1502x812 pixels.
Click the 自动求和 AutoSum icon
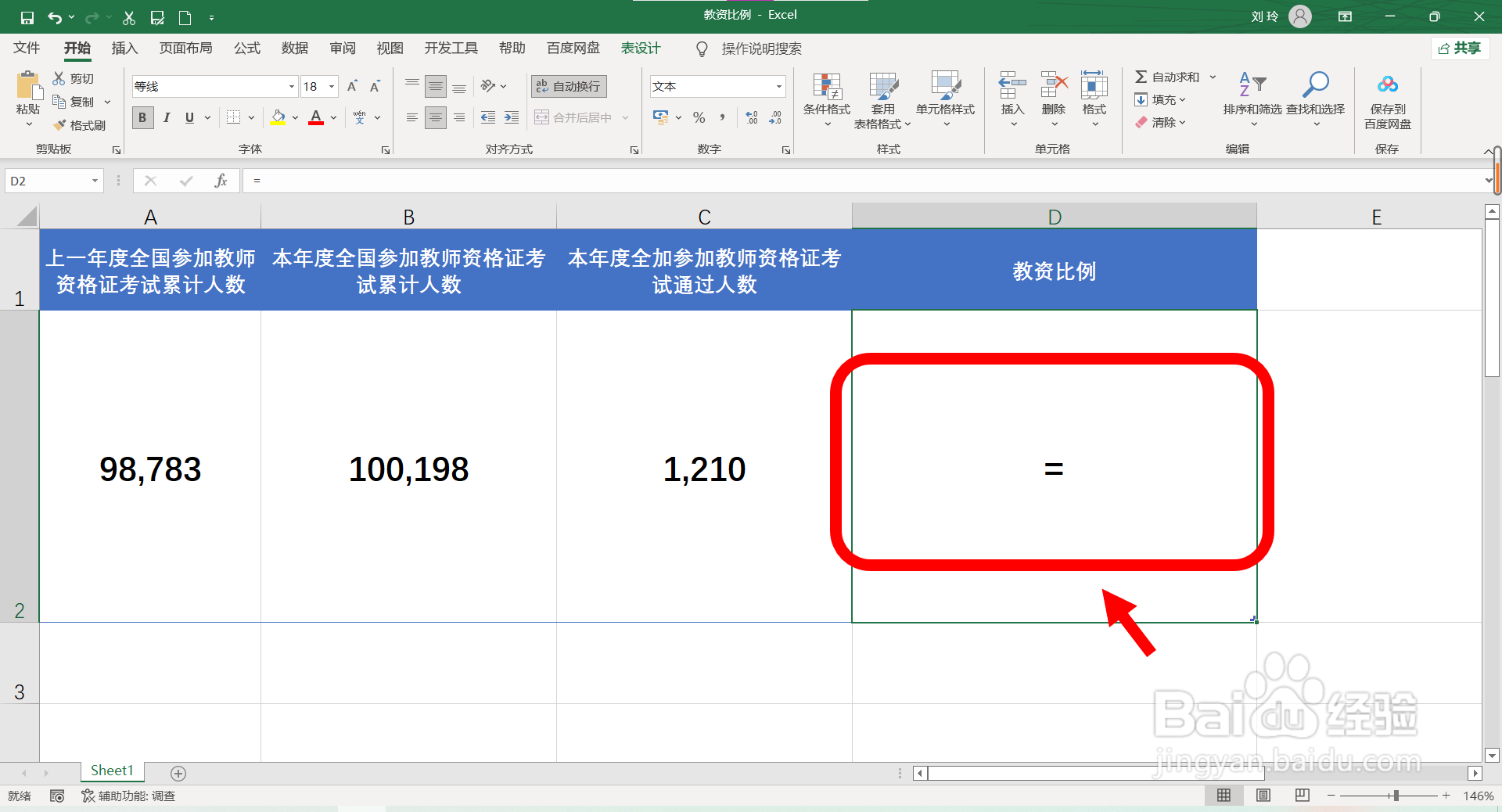1142,76
